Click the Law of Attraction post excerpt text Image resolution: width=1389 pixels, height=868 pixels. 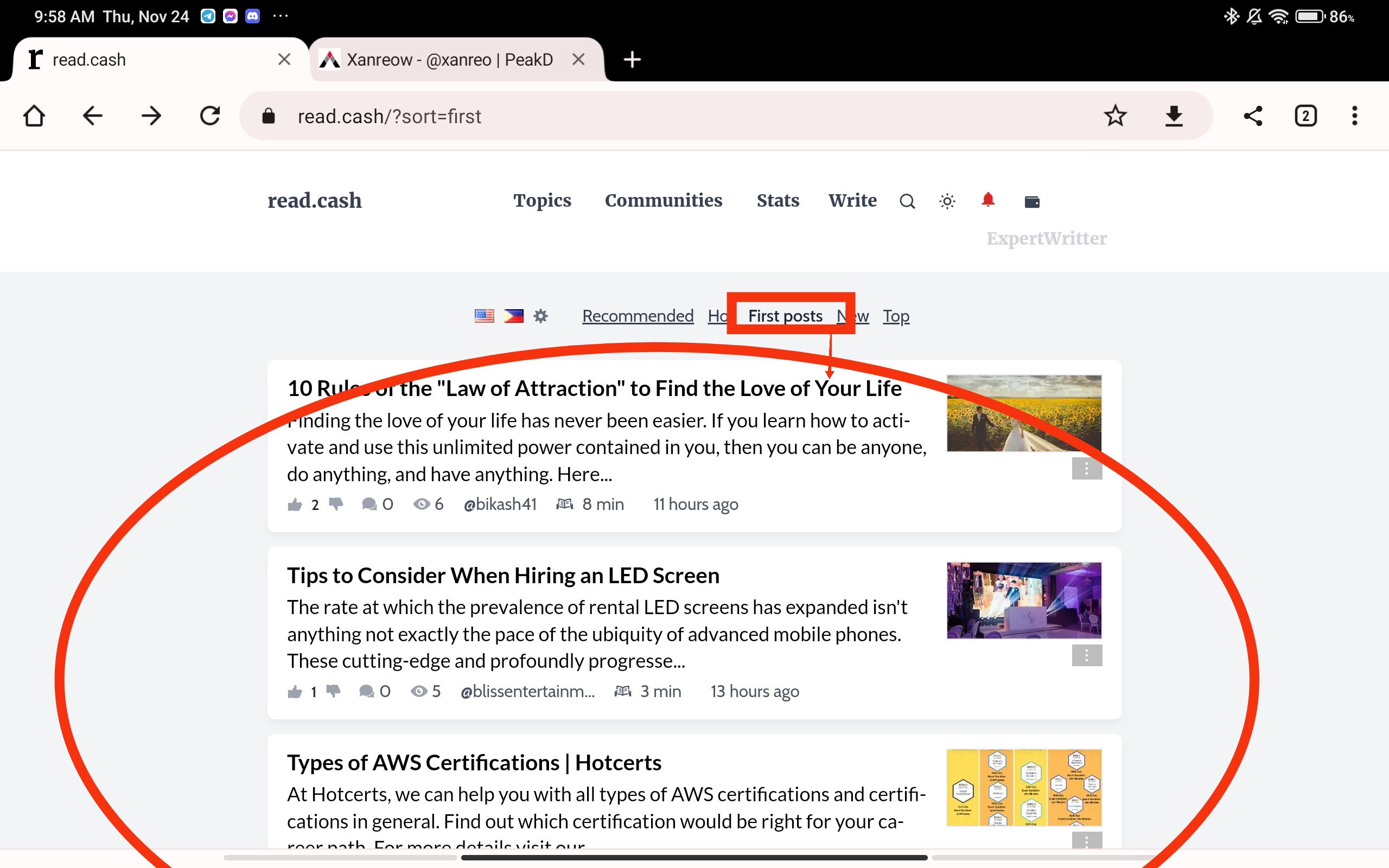point(607,447)
